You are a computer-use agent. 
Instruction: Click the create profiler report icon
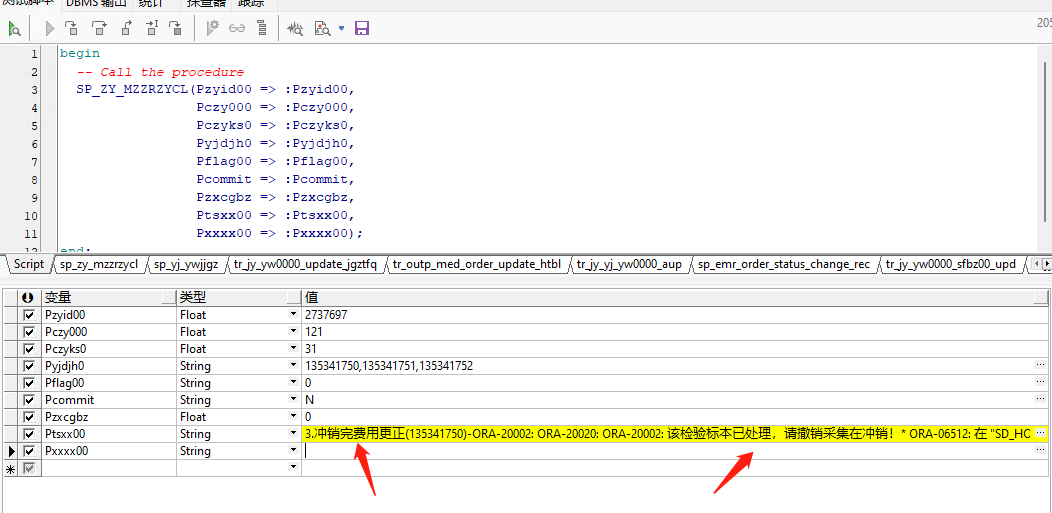295,29
